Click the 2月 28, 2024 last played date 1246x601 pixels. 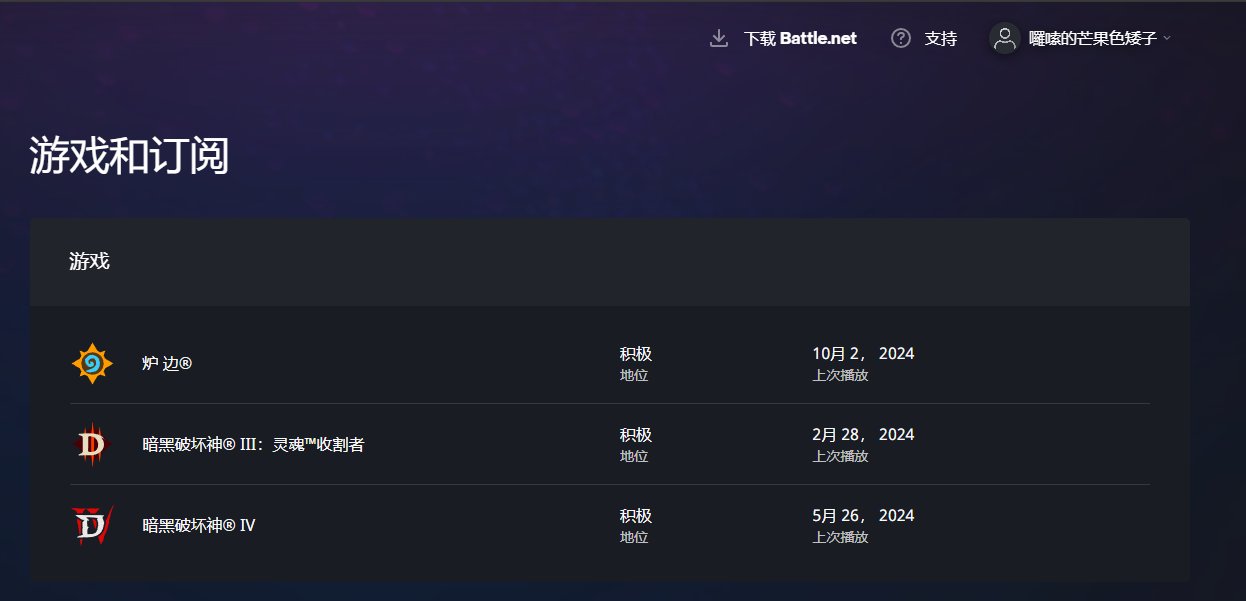click(x=863, y=435)
